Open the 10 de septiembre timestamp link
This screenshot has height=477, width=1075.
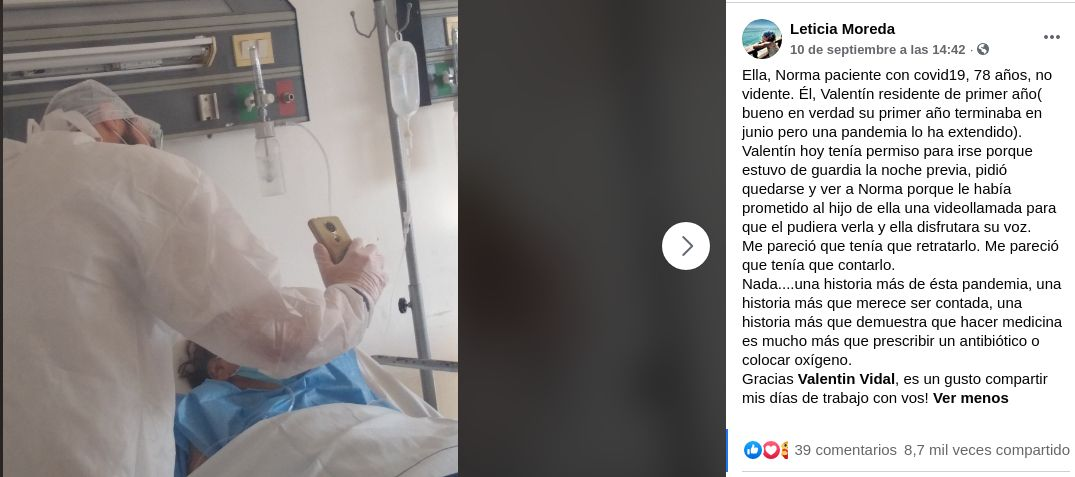coord(878,50)
